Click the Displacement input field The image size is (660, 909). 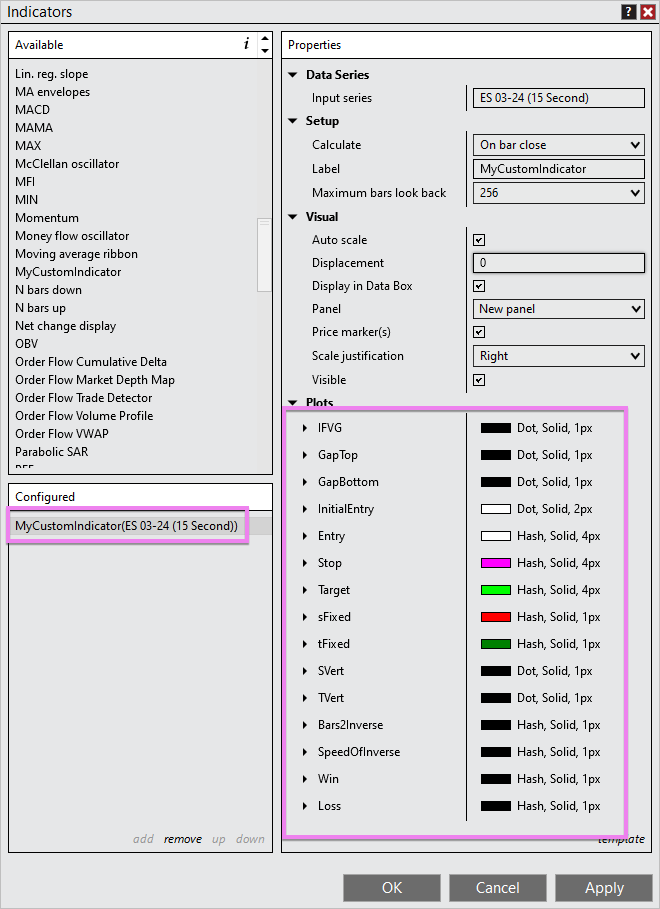(559, 263)
